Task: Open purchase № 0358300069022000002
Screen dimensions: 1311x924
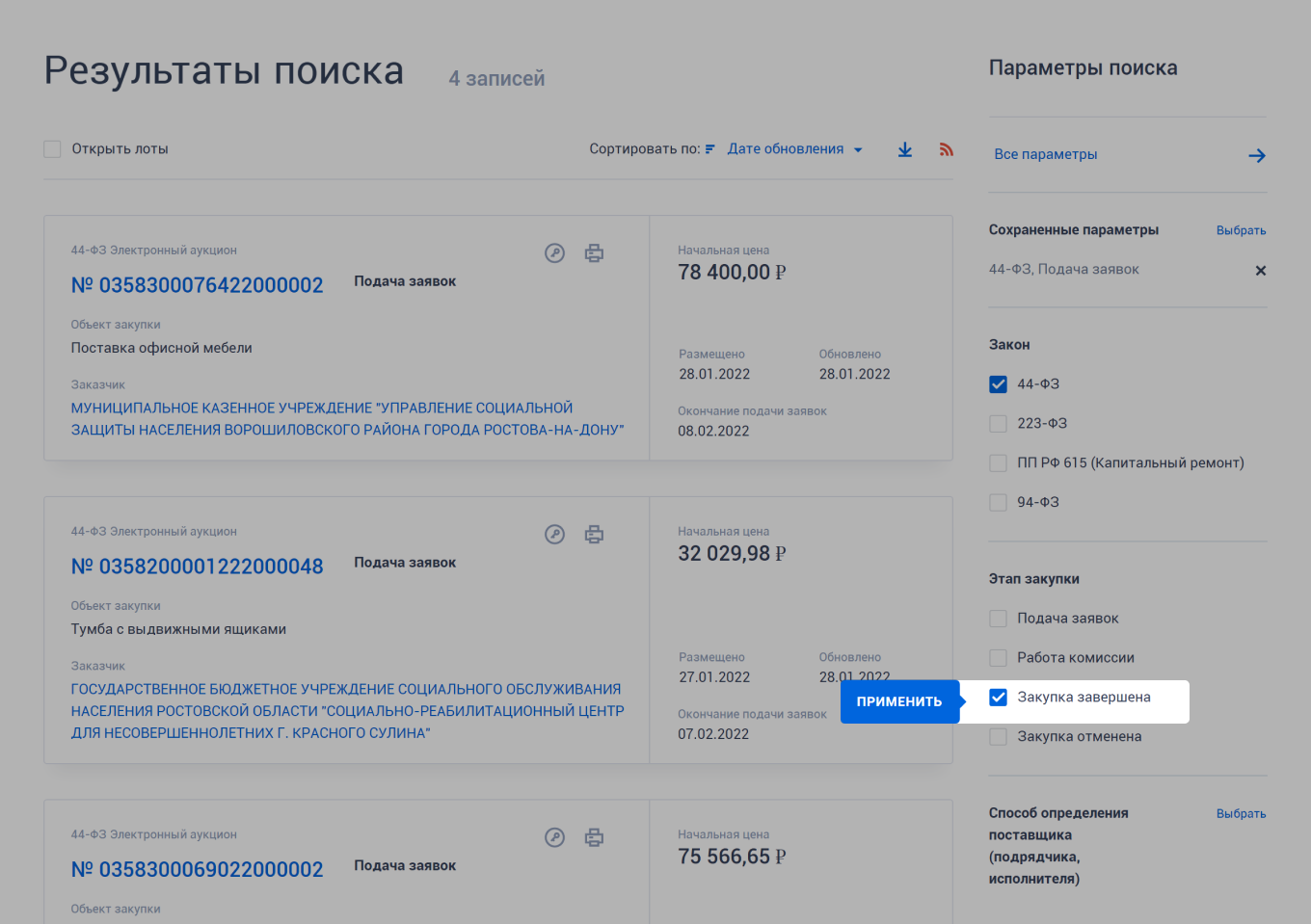Action: (197, 869)
